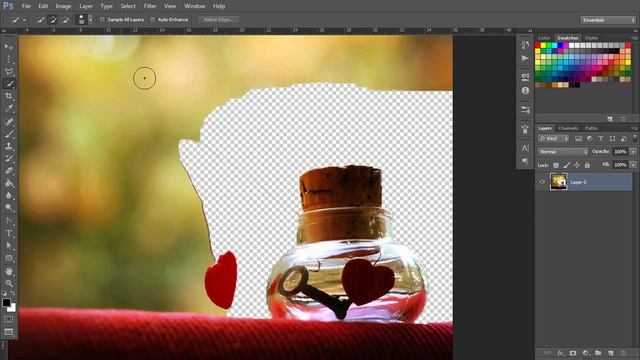Open the Filter menu
Image resolution: width=640 pixels, height=360 pixels.
click(150, 6)
